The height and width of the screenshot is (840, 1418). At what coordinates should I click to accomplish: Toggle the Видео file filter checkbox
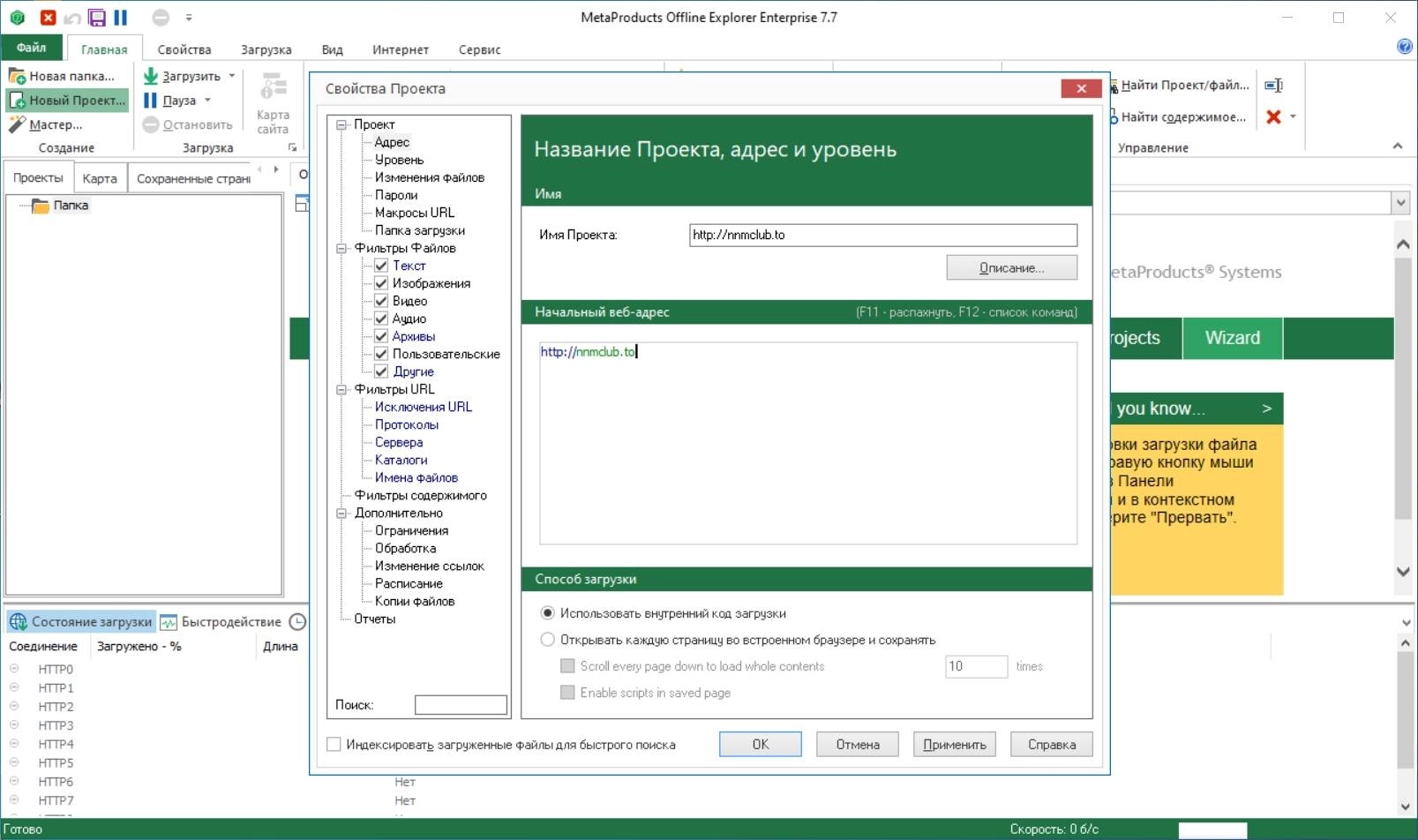pos(381,301)
